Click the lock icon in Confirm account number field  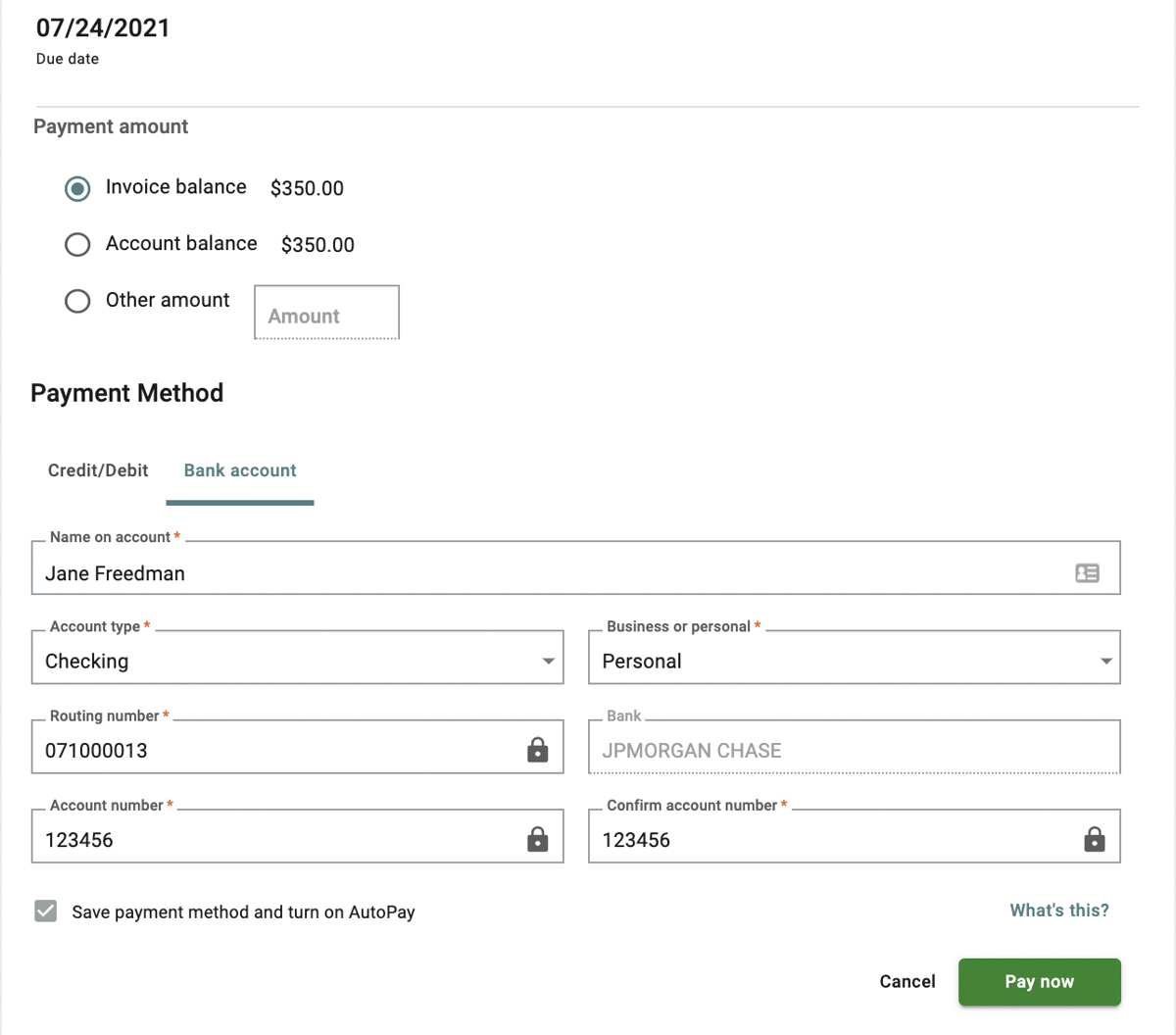[1095, 839]
